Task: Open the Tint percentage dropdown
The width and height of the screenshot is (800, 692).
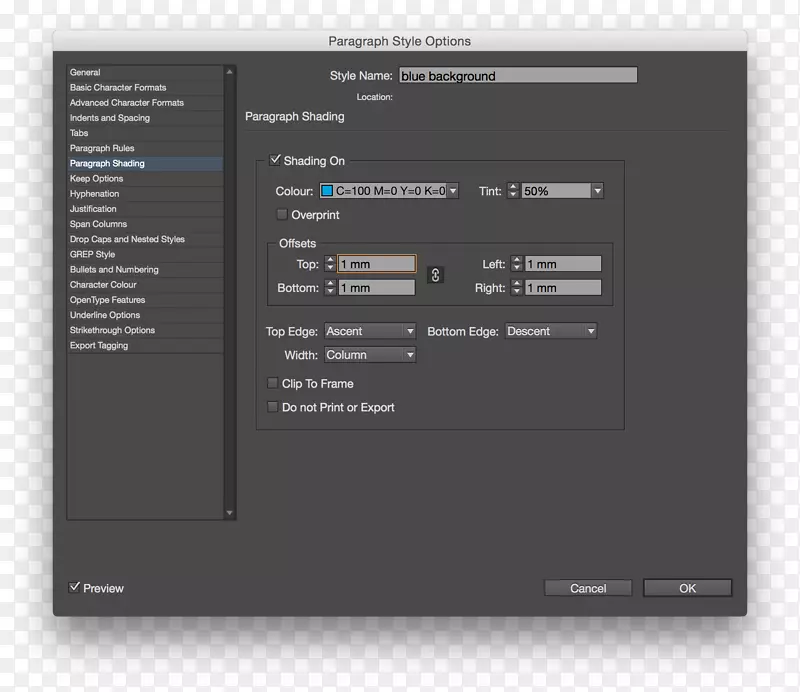Action: (x=596, y=191)
